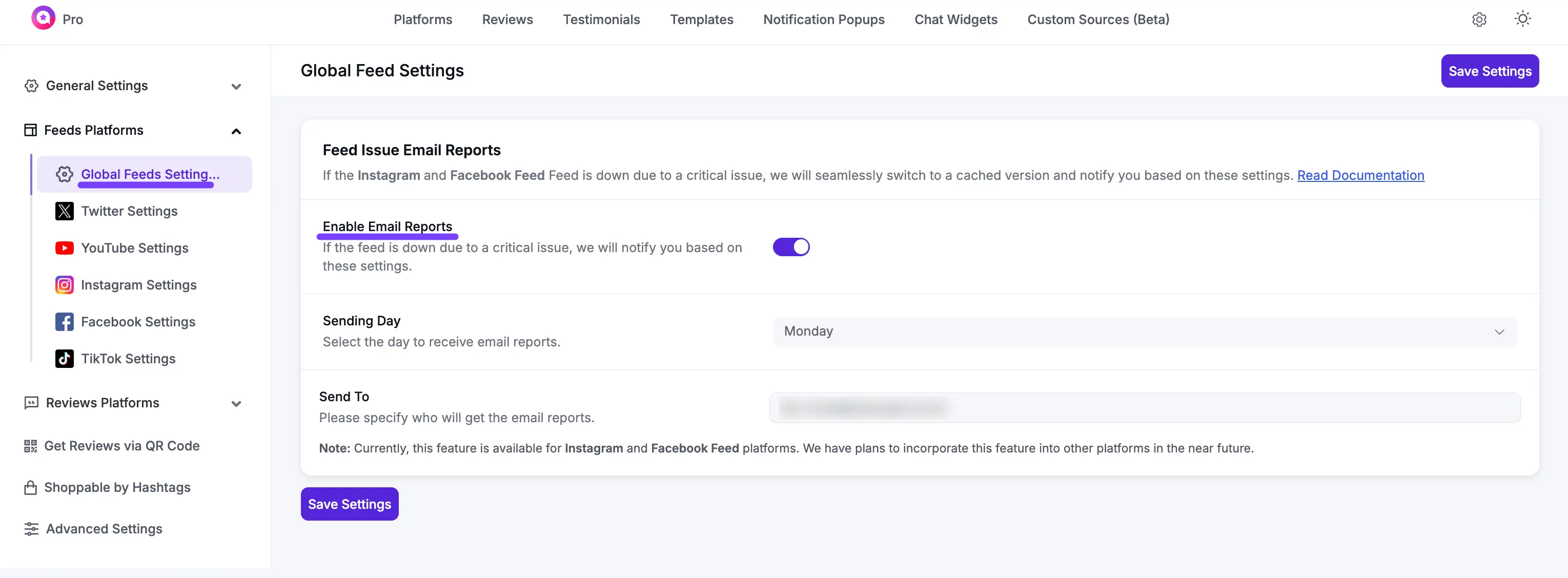Expand the General Settings section
Image resolution: width=1568 pixels, height=578 pixels.
point(236,87)
